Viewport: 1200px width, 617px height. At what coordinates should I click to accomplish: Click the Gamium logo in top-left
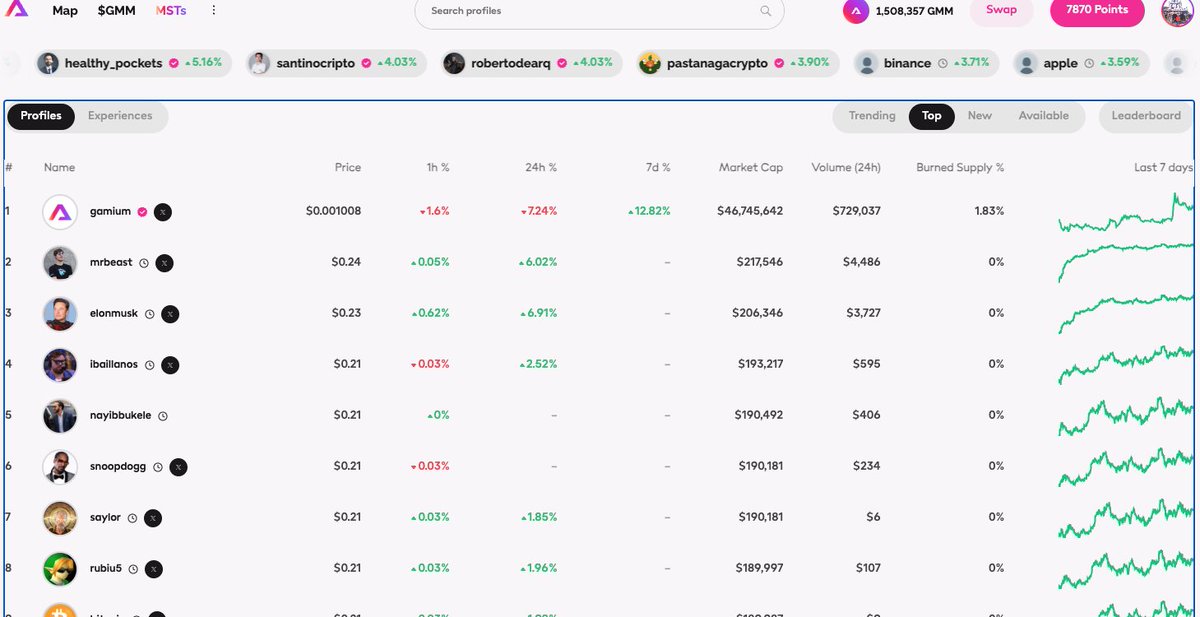coord(17,8)
